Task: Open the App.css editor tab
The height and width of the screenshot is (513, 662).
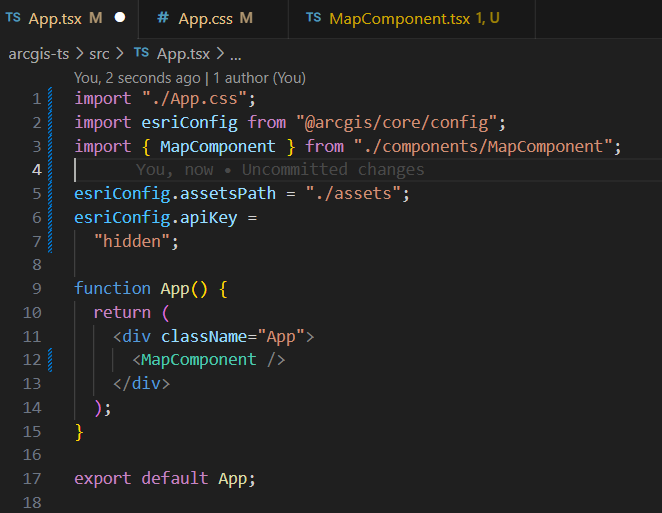Action: coord(213,19)
